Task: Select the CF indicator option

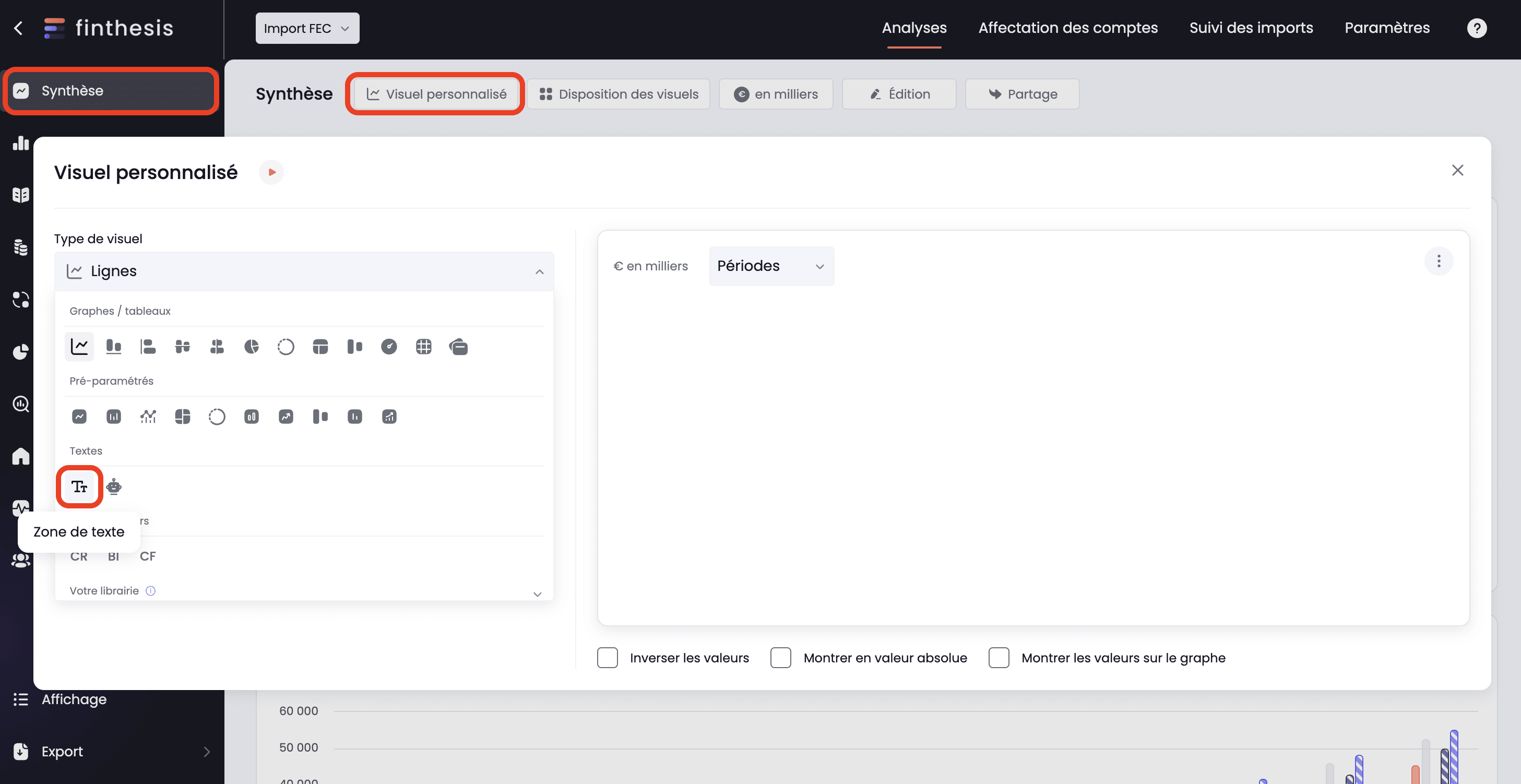Action: click(x=148, y=557)
